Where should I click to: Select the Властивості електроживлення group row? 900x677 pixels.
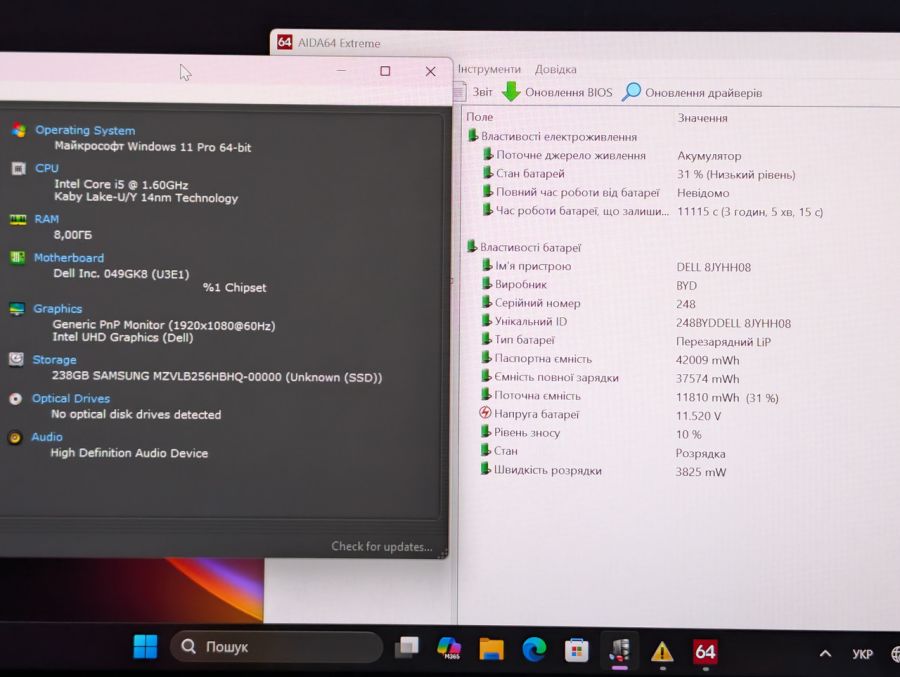point(552,137)
